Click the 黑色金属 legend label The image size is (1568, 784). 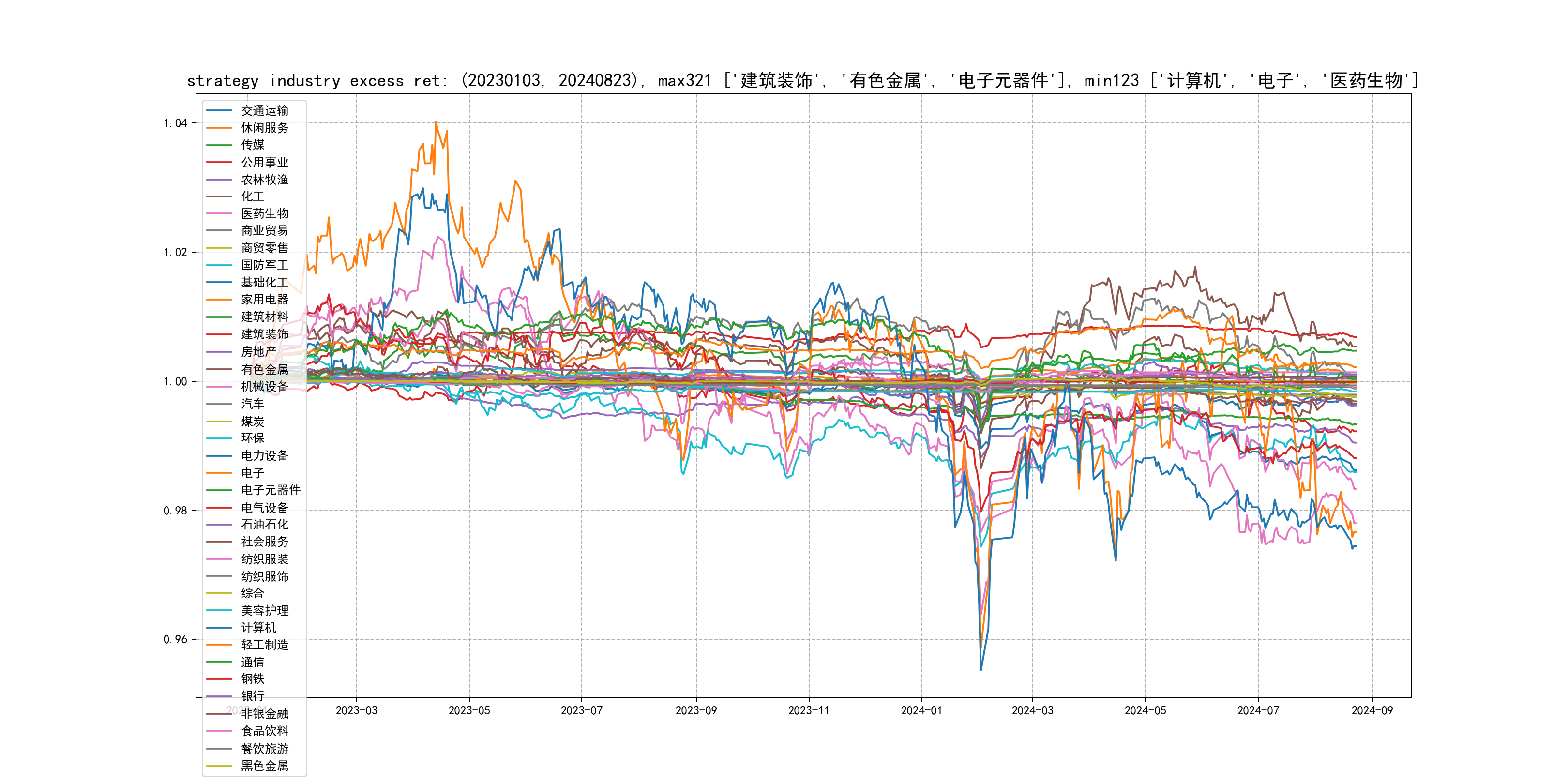pos(264,766)
